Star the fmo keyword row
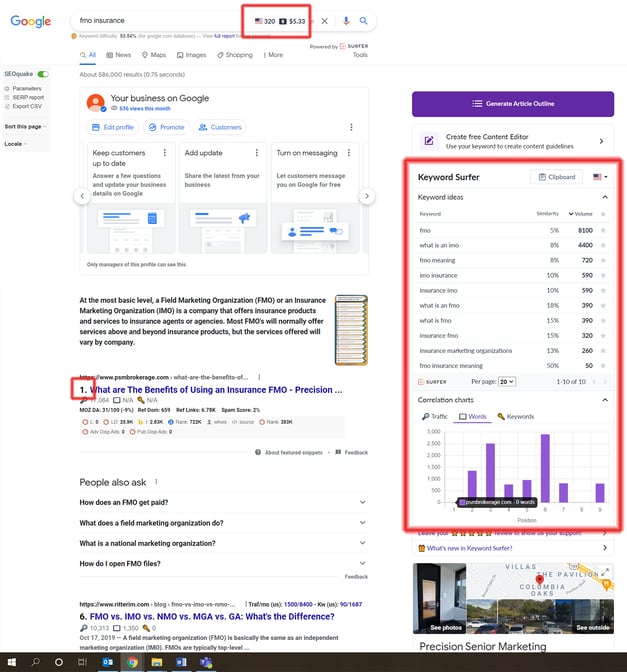Image resolution: width=627 pixels, height=672 pixels. (x=603, y=231)
